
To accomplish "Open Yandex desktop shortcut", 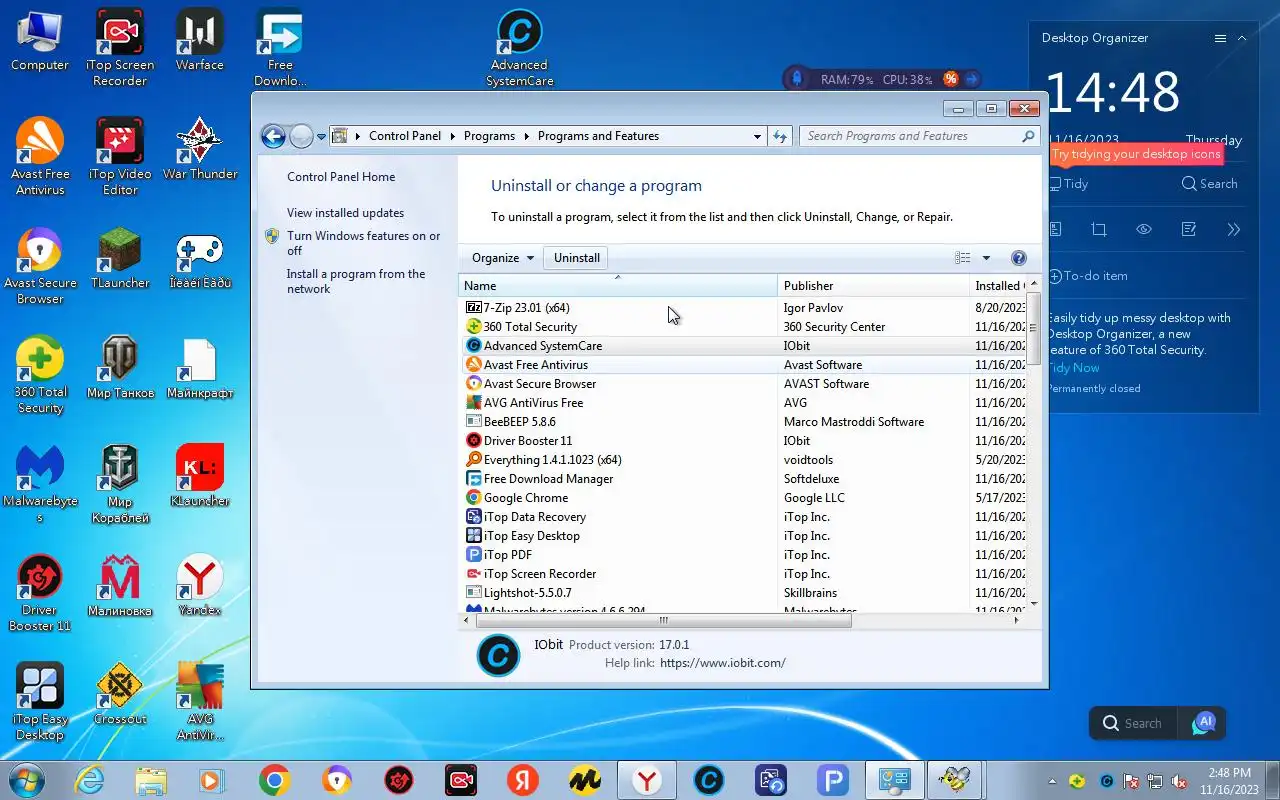I will tap(199, 586).
